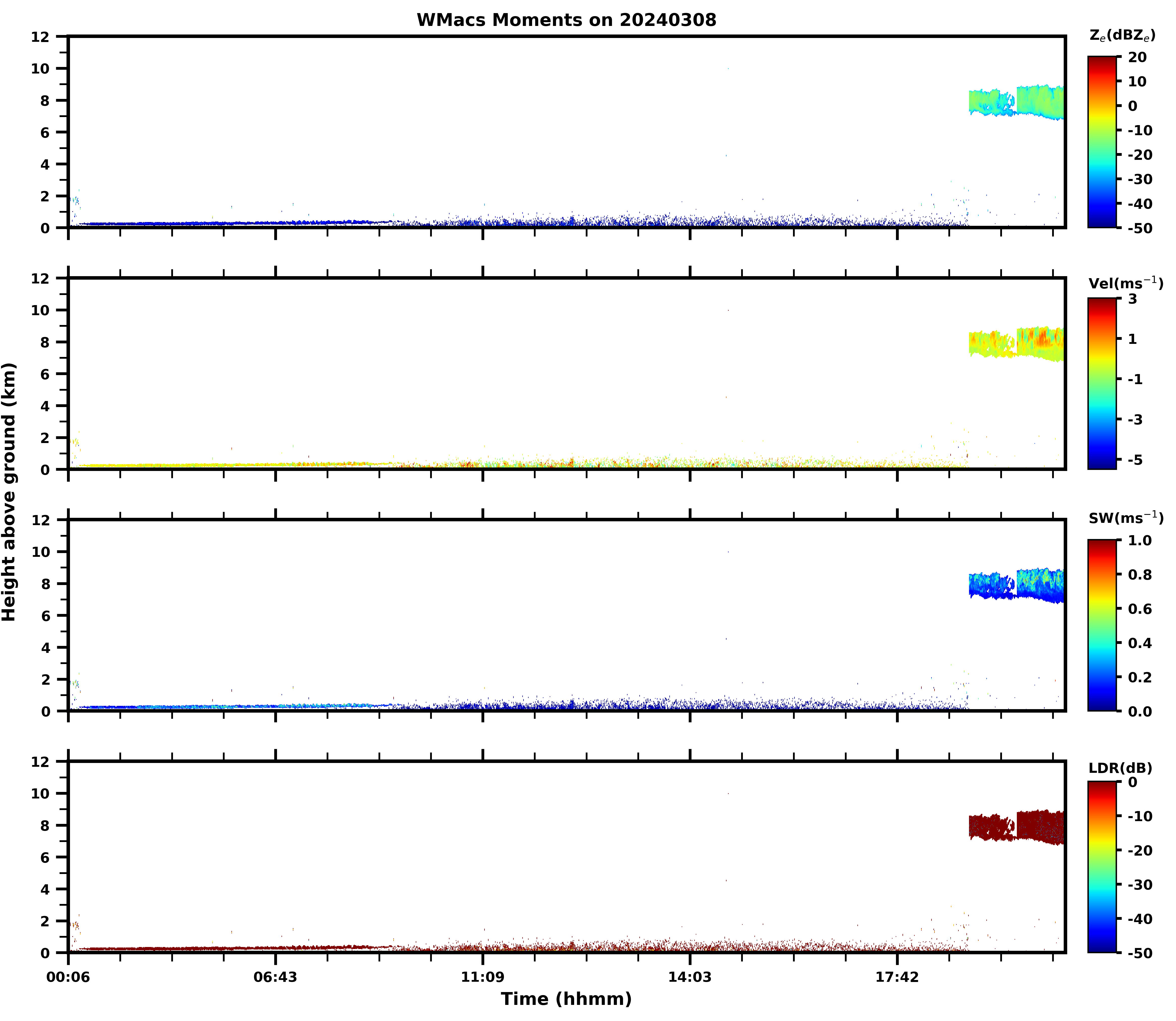Click the Ze(dBZe) colorbar title
The height and width of the screenshot is (1021, 1176).
click(x=1122, y=35)
